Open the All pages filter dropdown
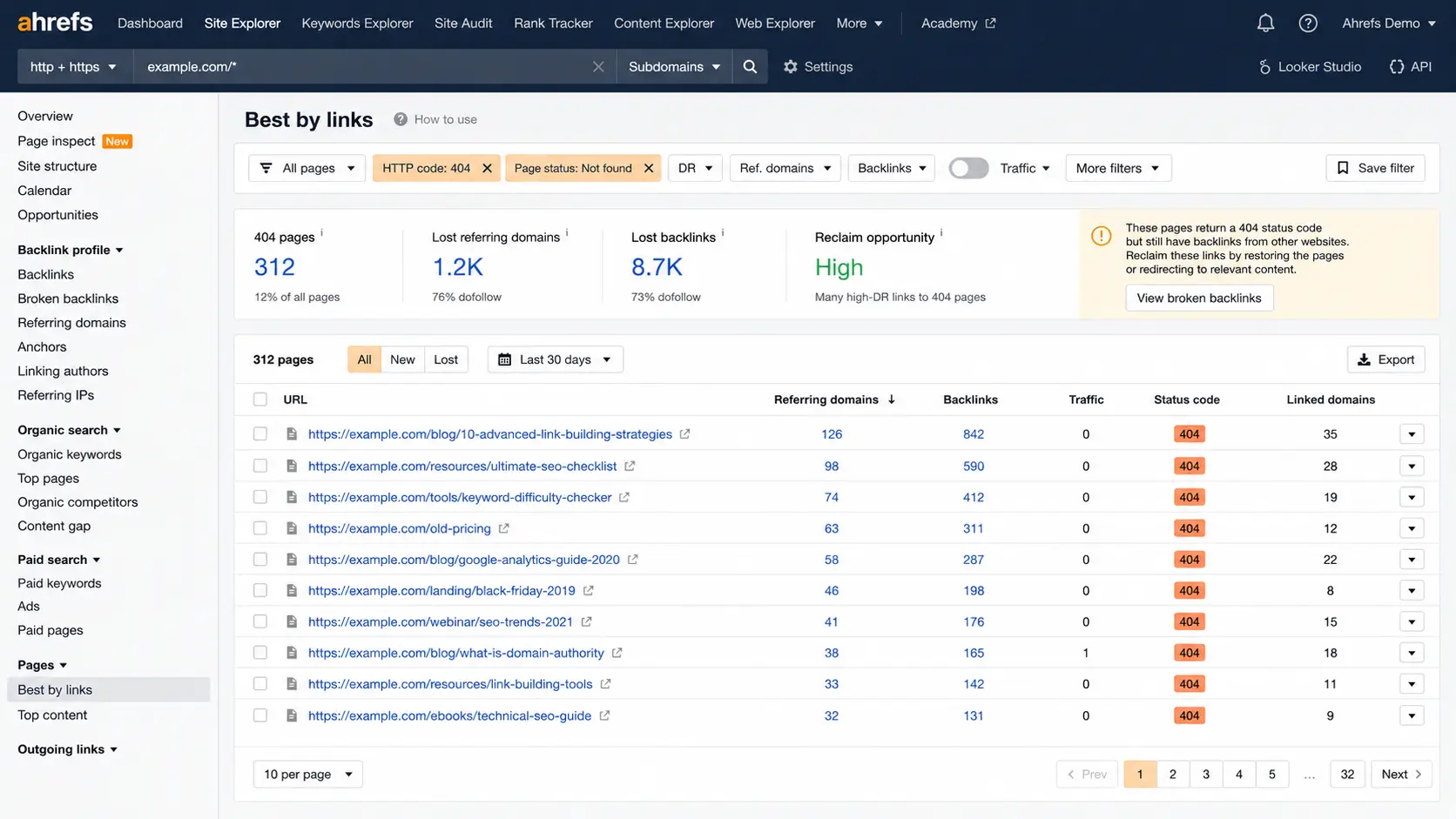The height and width of the screenshot is (819, 1456). point(307,168)
